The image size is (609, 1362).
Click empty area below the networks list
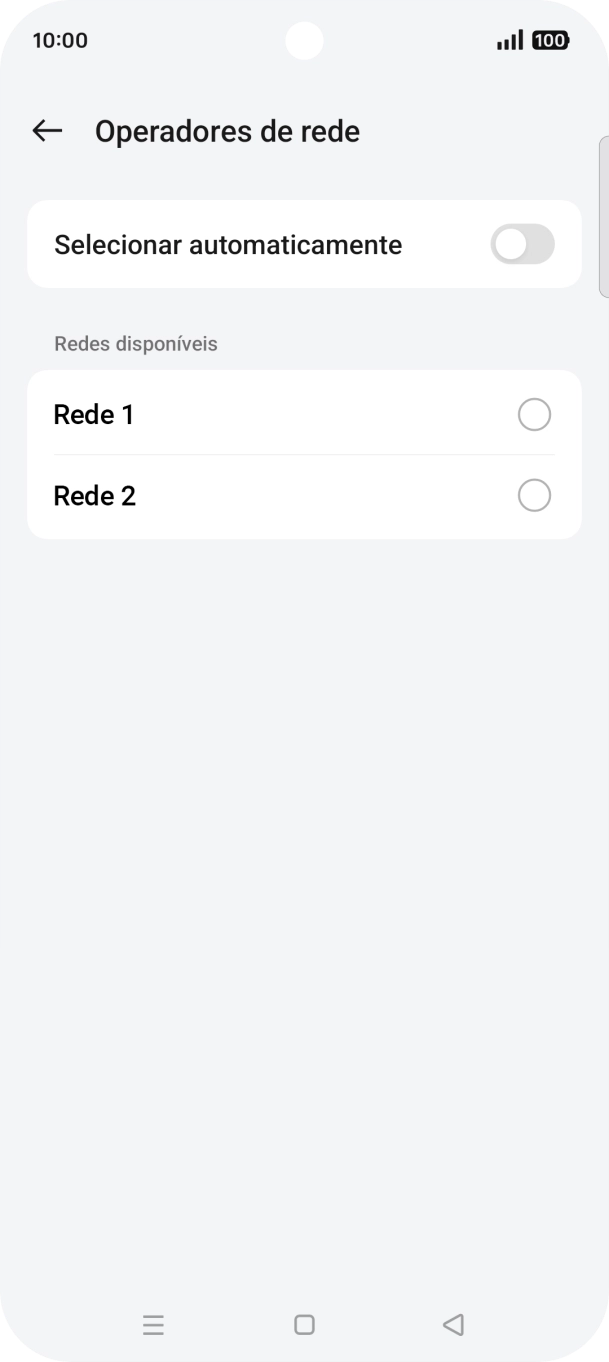click(x=304, y=850)
